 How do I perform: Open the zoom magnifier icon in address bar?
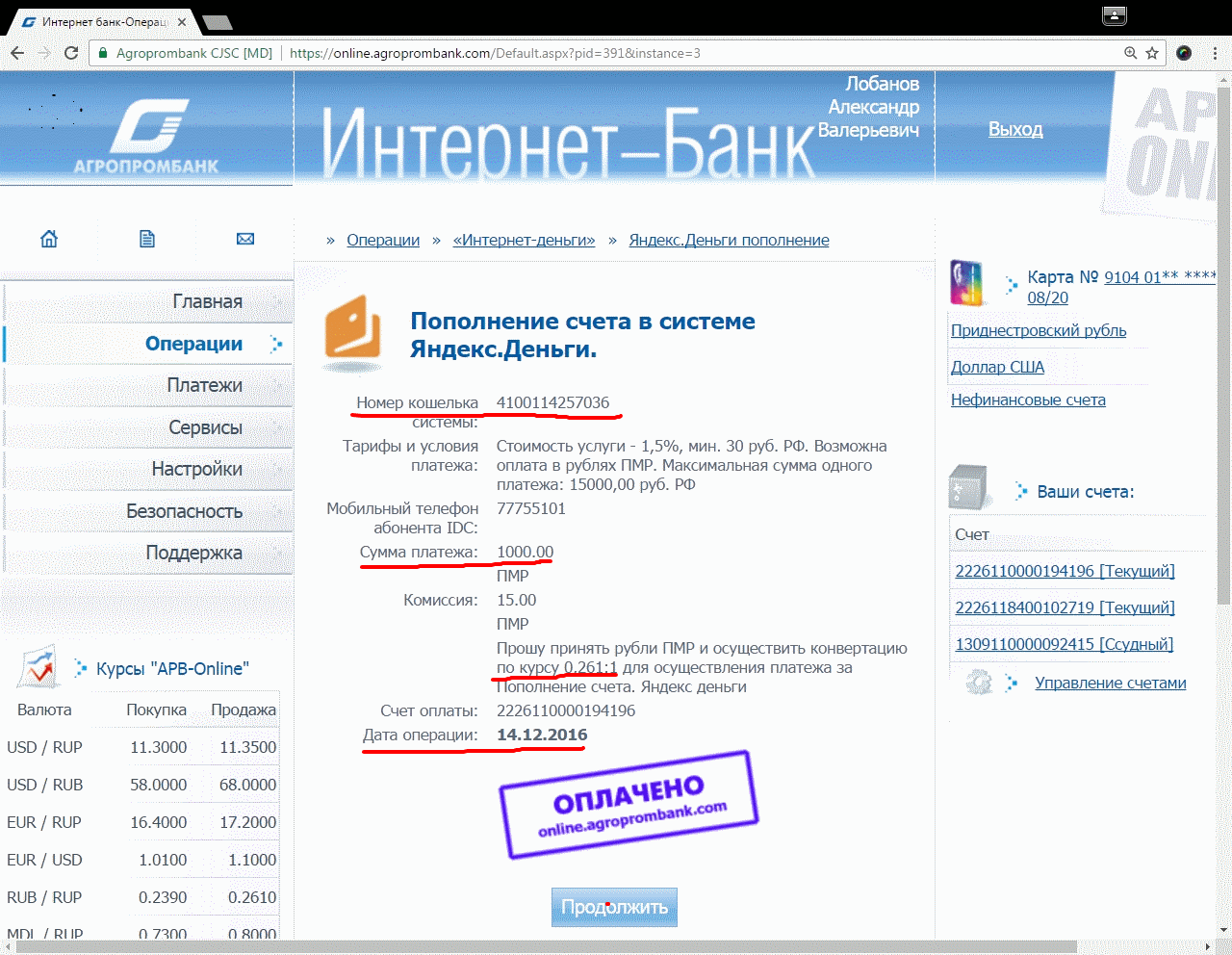(x=1131, y=53)
